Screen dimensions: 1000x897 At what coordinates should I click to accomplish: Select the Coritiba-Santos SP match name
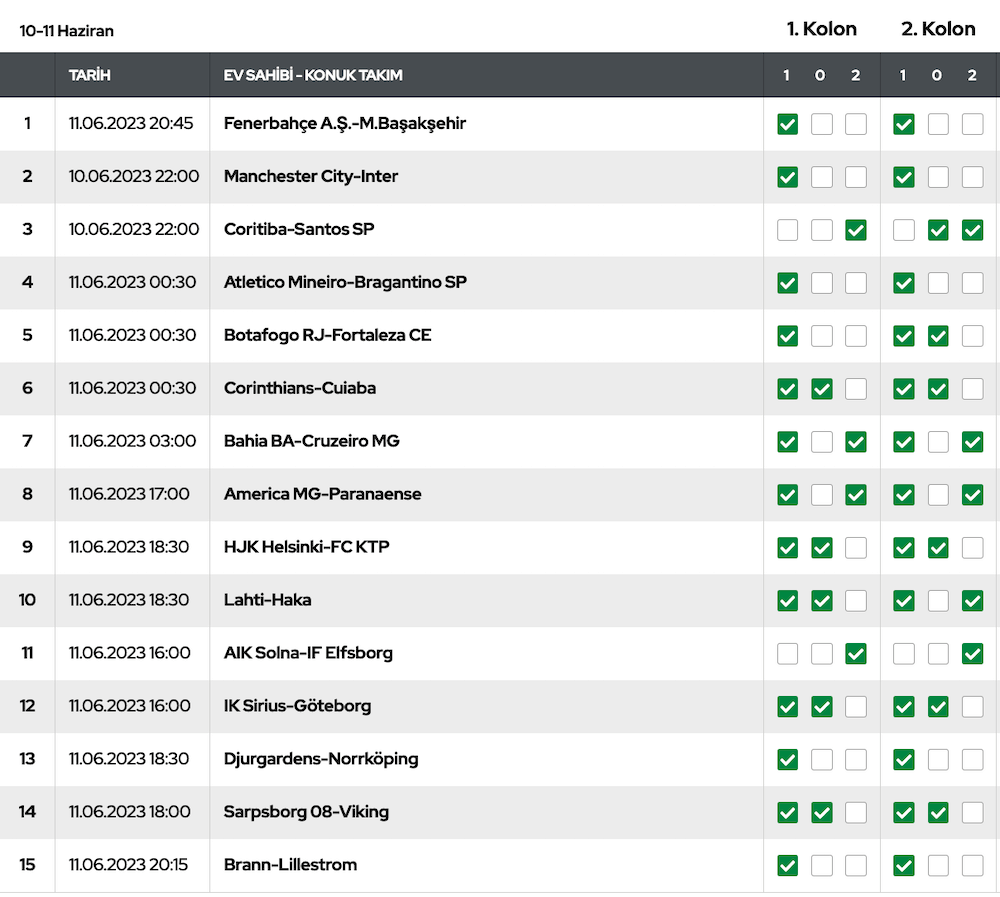click(x=298, y=229)
